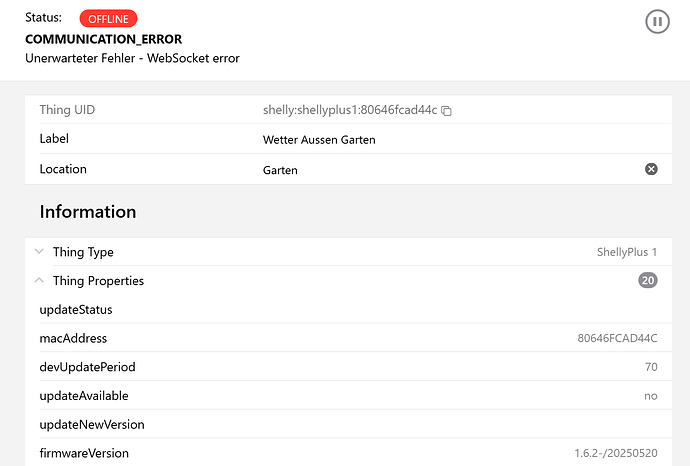Copy the Thing UID to clipboard
Viewport: 690px width, 466px height.
pos(447,110)
